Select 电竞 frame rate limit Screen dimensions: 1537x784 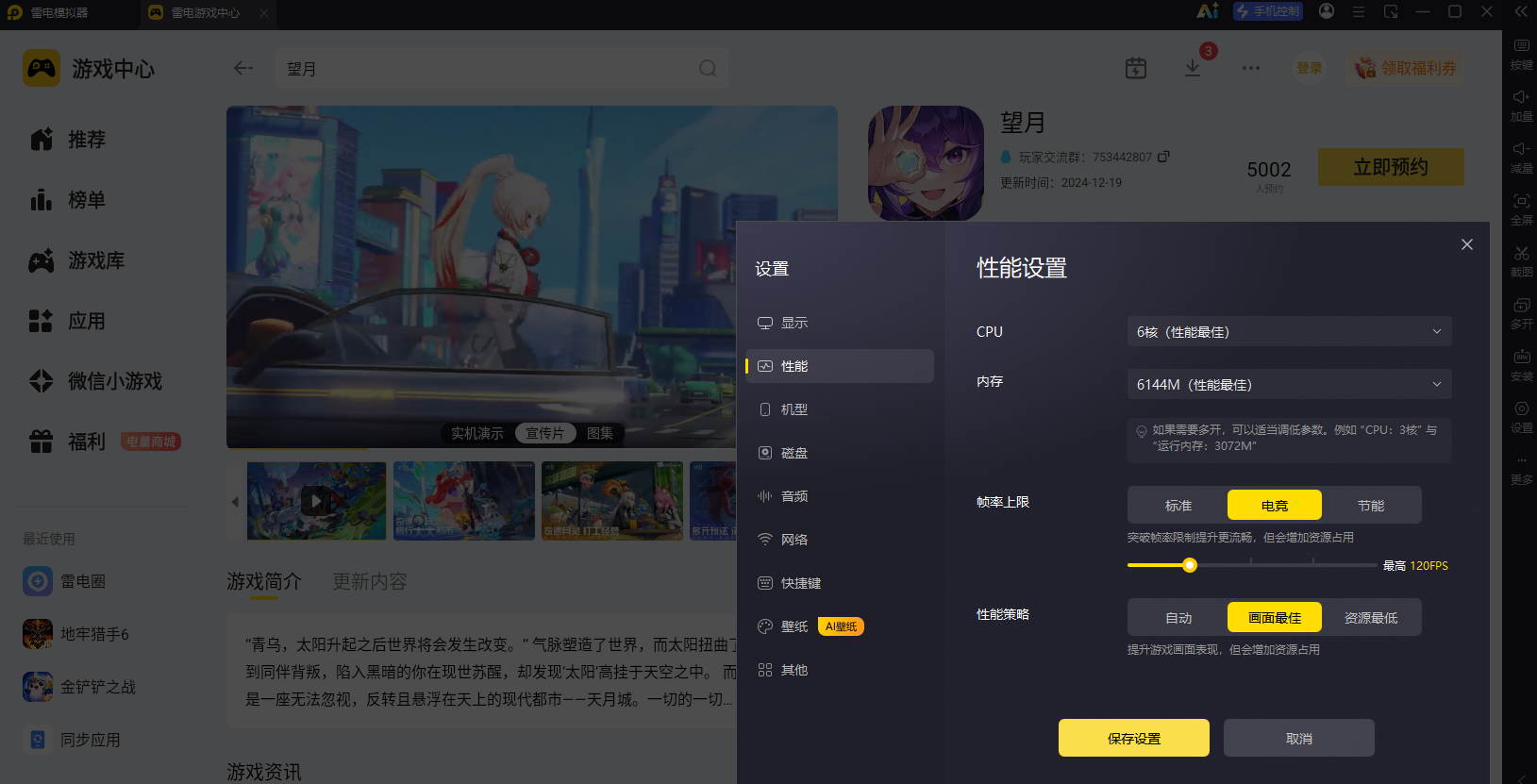coord(1275,506)
